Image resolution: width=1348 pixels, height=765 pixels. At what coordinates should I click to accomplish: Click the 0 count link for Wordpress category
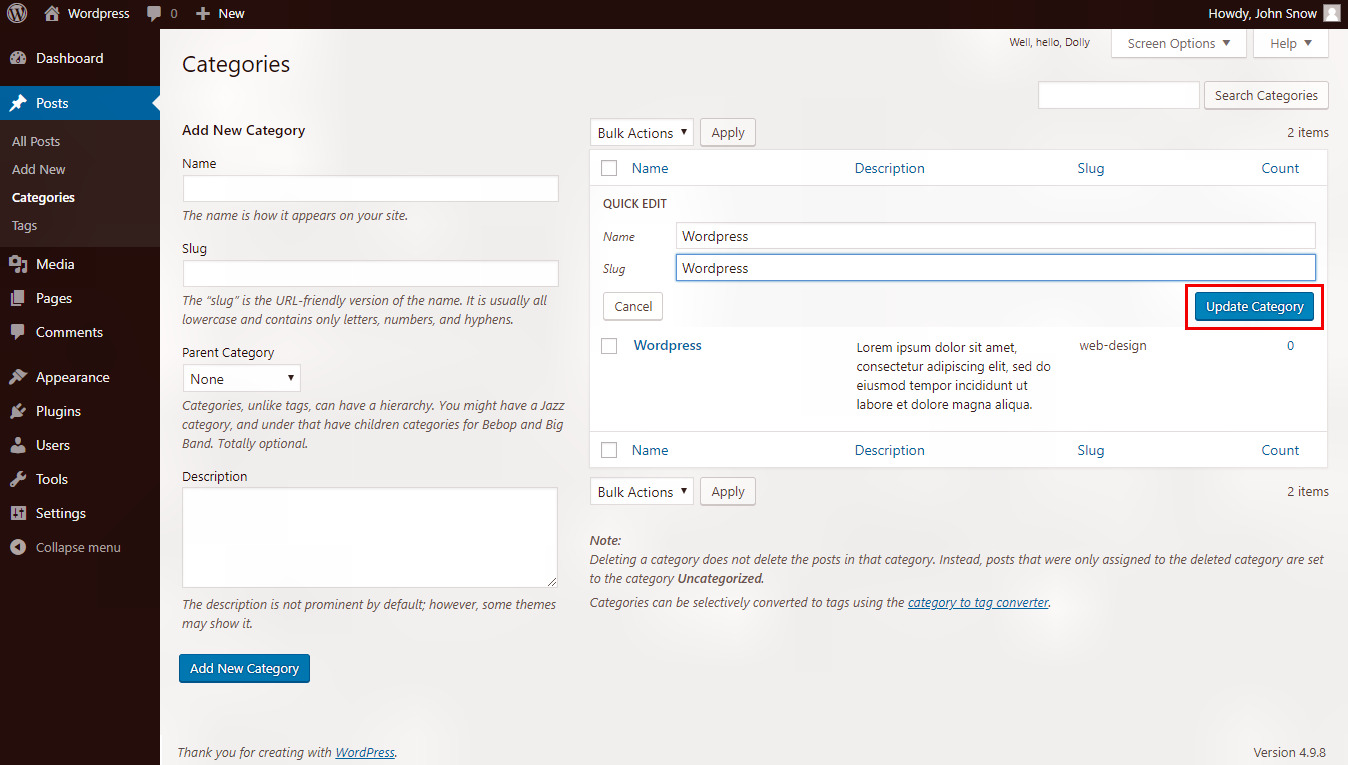(x=1290, y=345)
